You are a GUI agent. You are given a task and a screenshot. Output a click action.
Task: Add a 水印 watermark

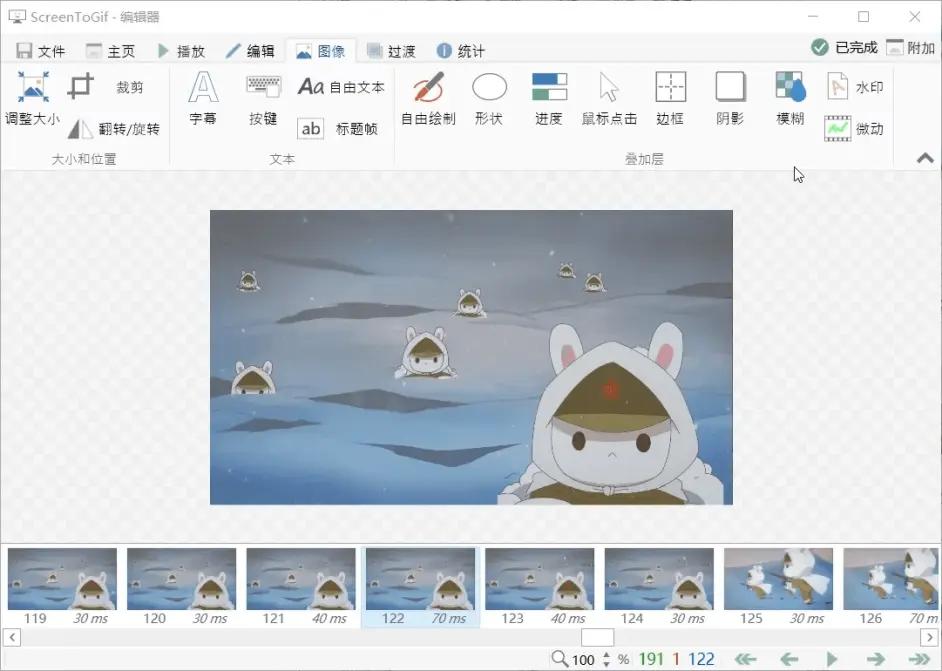(x=854, y=87)
